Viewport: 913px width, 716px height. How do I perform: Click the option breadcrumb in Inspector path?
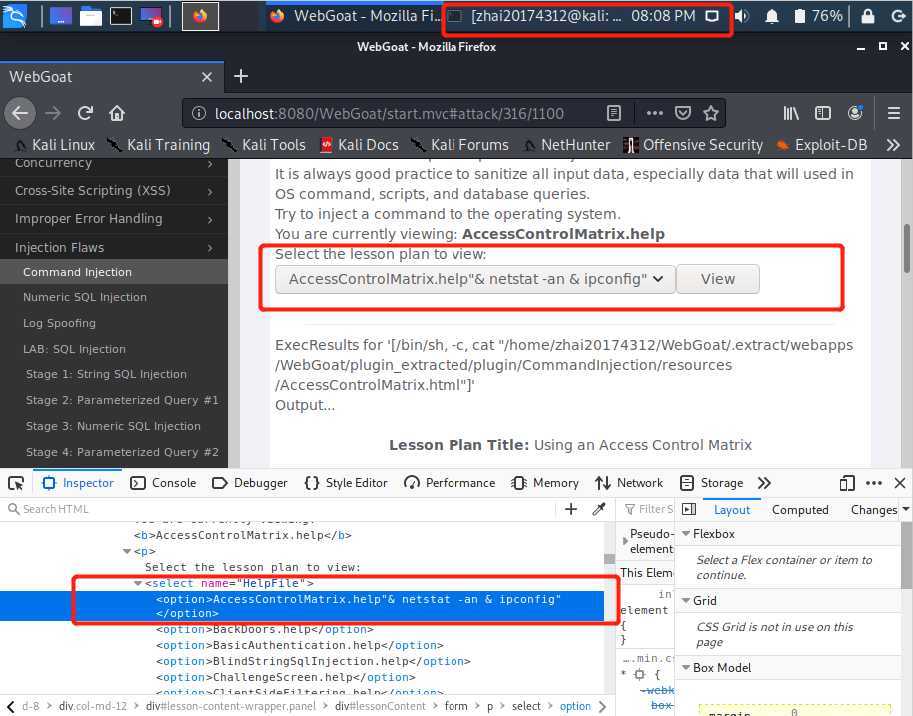pyautogui.click(x=575, y=706)
